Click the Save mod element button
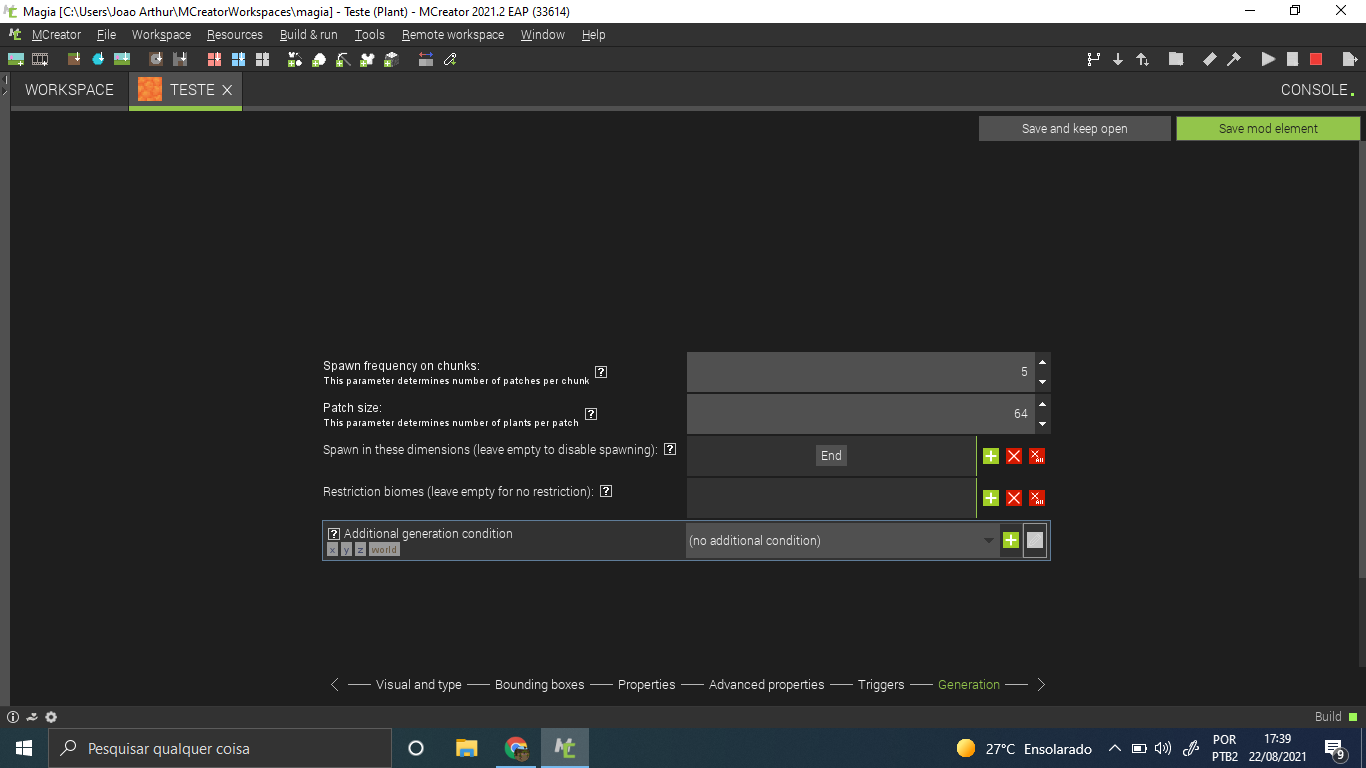This screenshot has width=1366, height=768. click(1267, 128)
